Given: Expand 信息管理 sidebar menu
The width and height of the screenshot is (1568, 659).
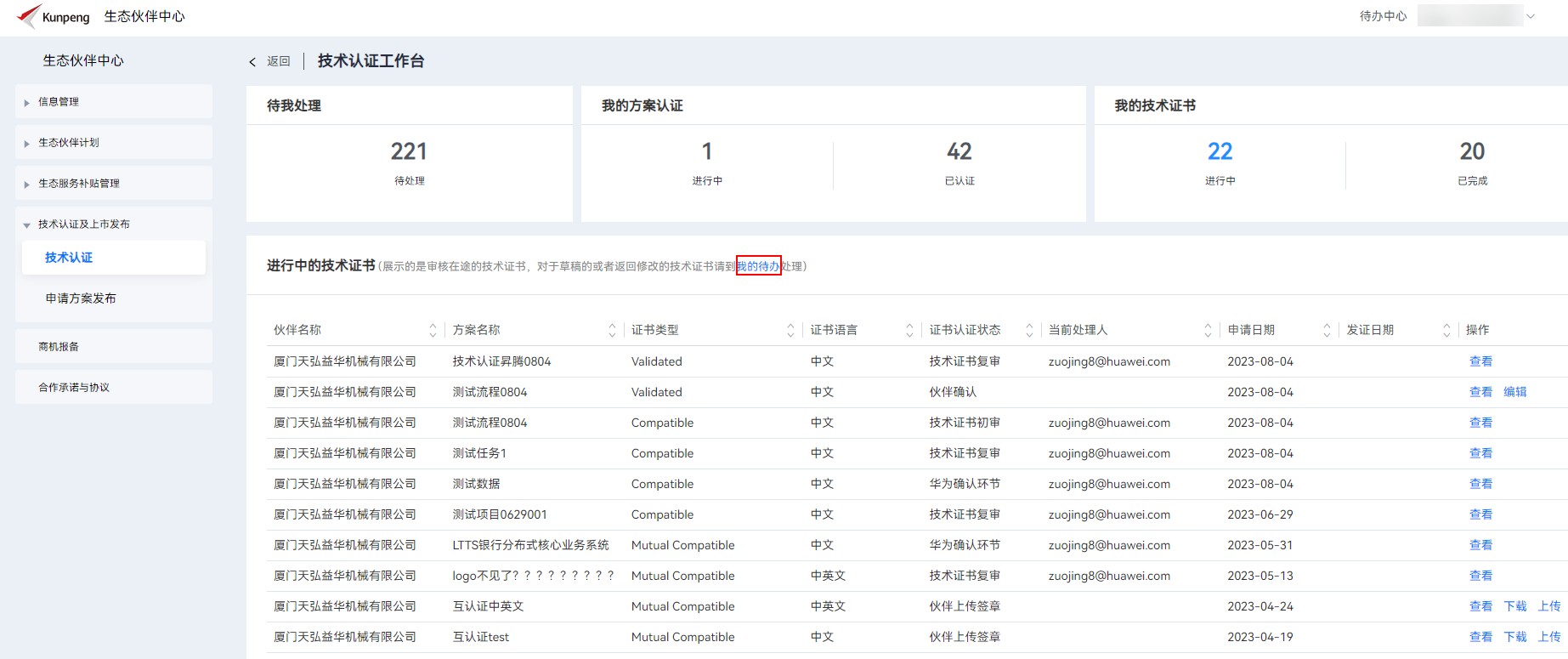Looking at the screenshot, I should tap(114, 102).
